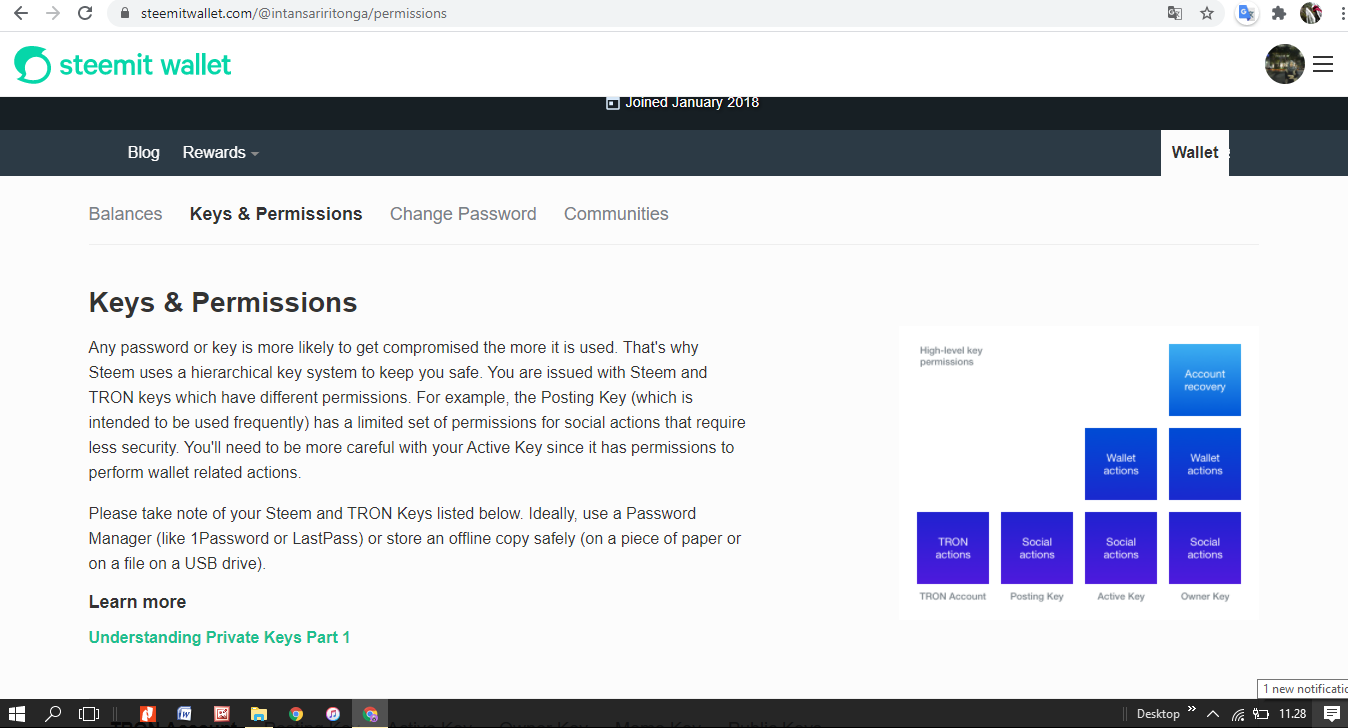Click the TRON Account label under diagram

click(953, 597)
